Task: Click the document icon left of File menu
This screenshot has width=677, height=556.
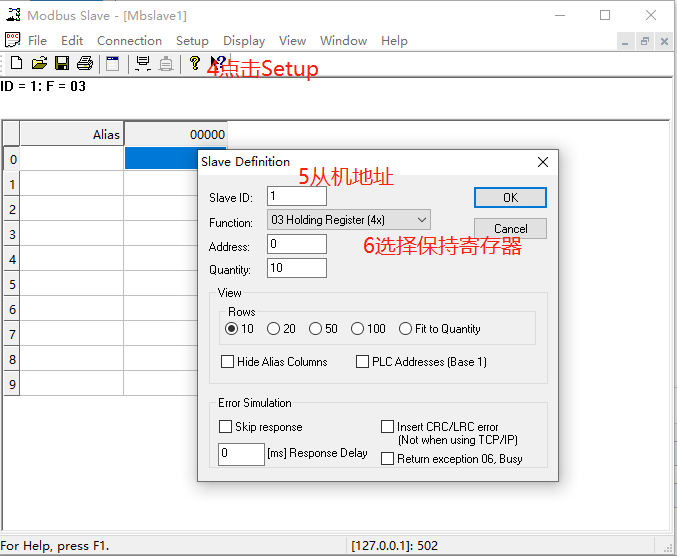Action: [13, 40]
